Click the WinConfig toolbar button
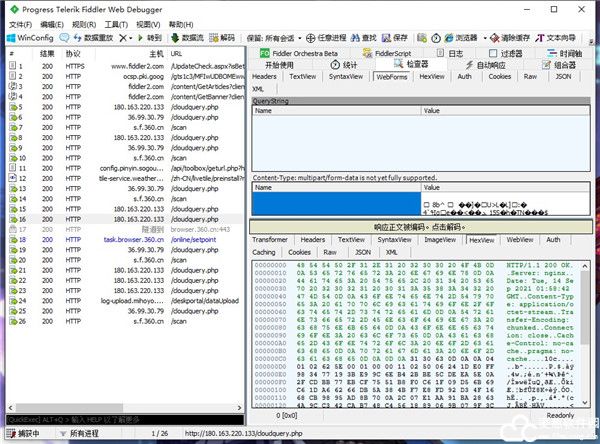Image resolution: width=600 pixels, height=444 pixels. click(x=30, y=38)
